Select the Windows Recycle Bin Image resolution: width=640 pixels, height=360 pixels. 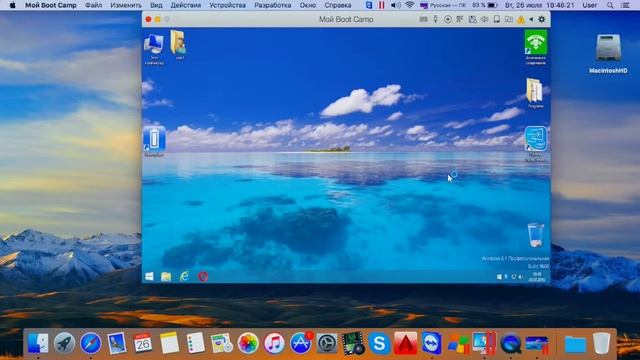(536, 235)
